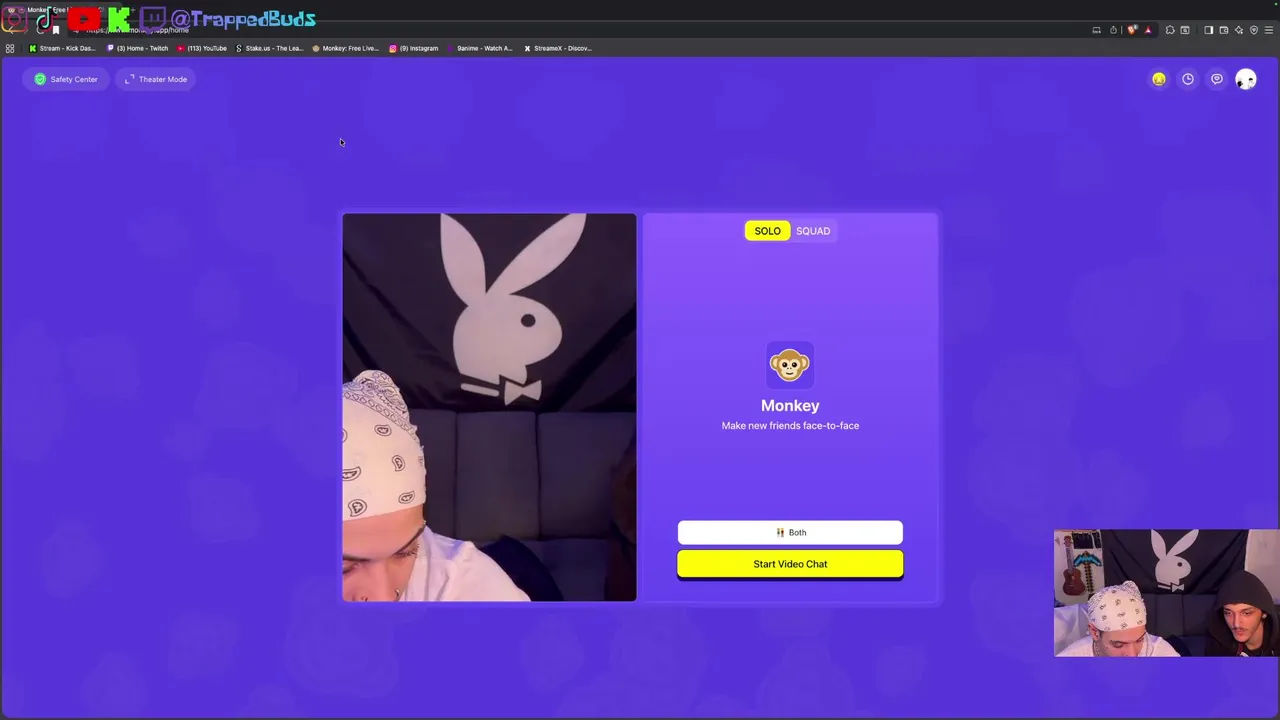Open the browser hamburger menu

pos(1269,30)
